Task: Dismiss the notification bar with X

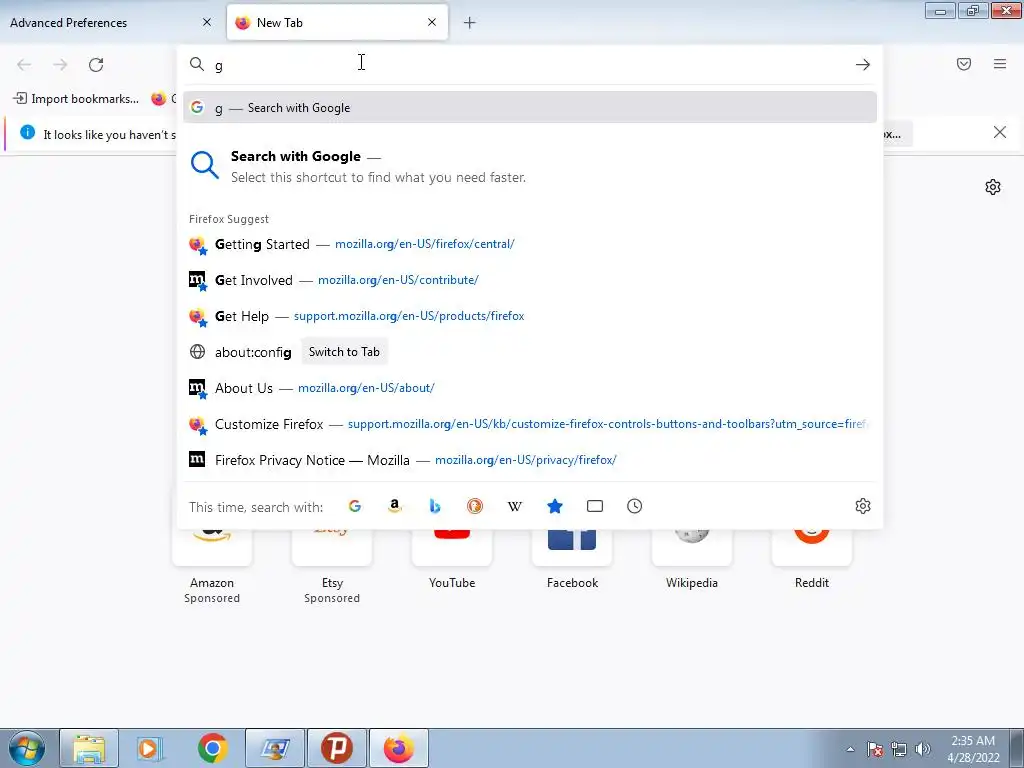Action: (1000, 133)
